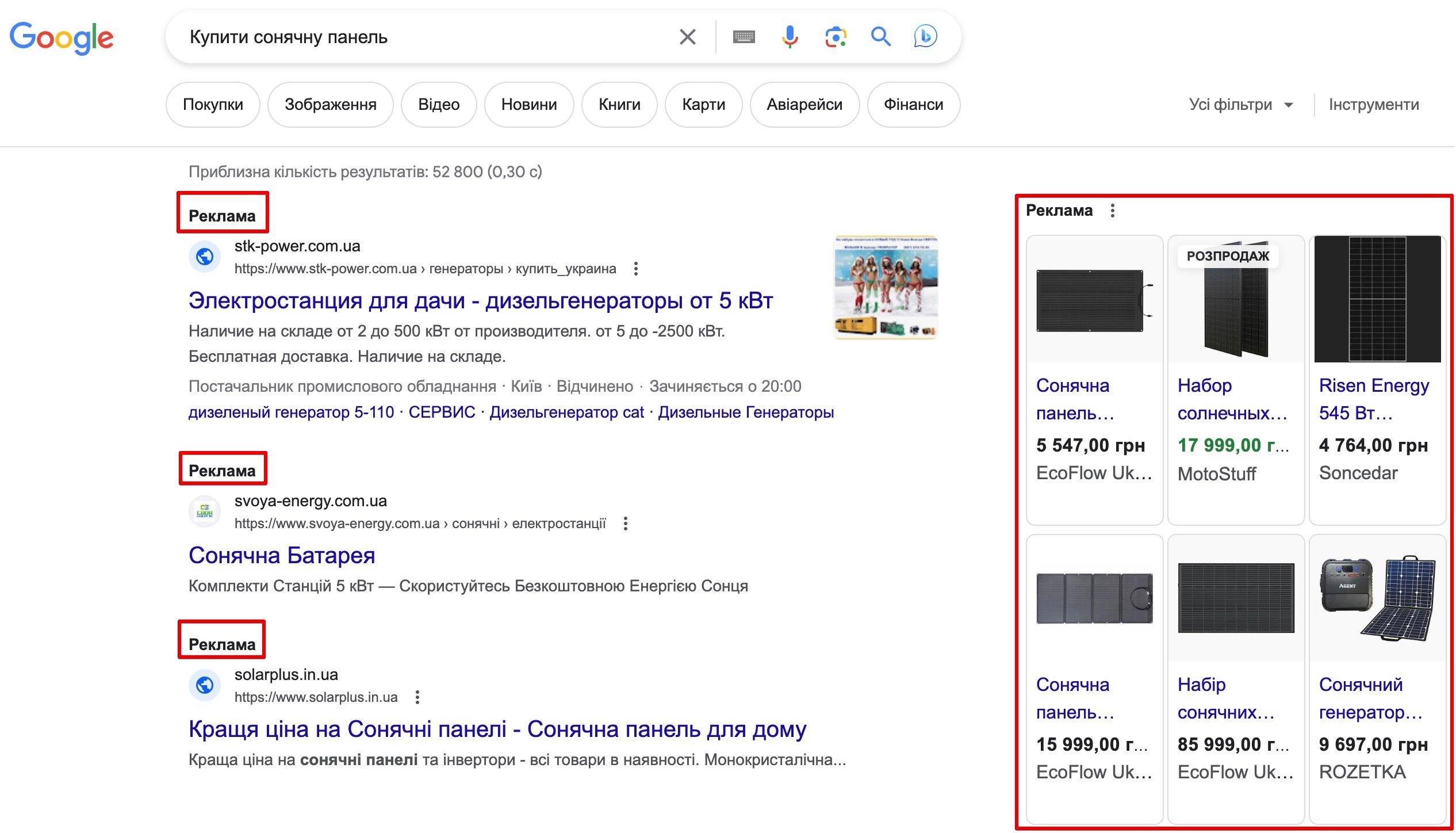The height and width of the screenshot is (833, 1456).
Task: Click svoya-energy.com.ua site favicon
Action: point(205,511)
